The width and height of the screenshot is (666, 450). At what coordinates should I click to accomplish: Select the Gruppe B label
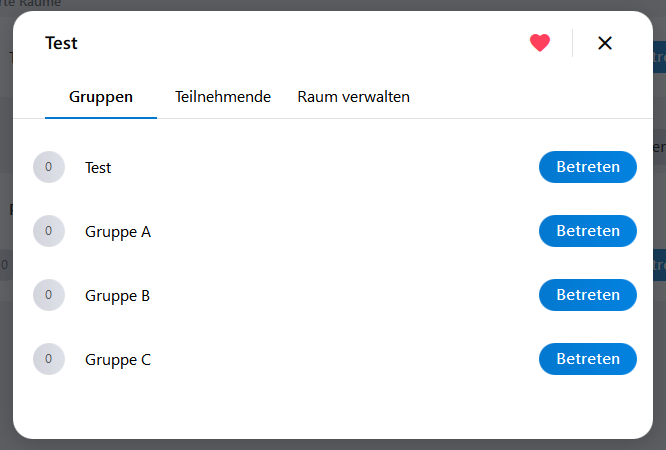[118, 296]
